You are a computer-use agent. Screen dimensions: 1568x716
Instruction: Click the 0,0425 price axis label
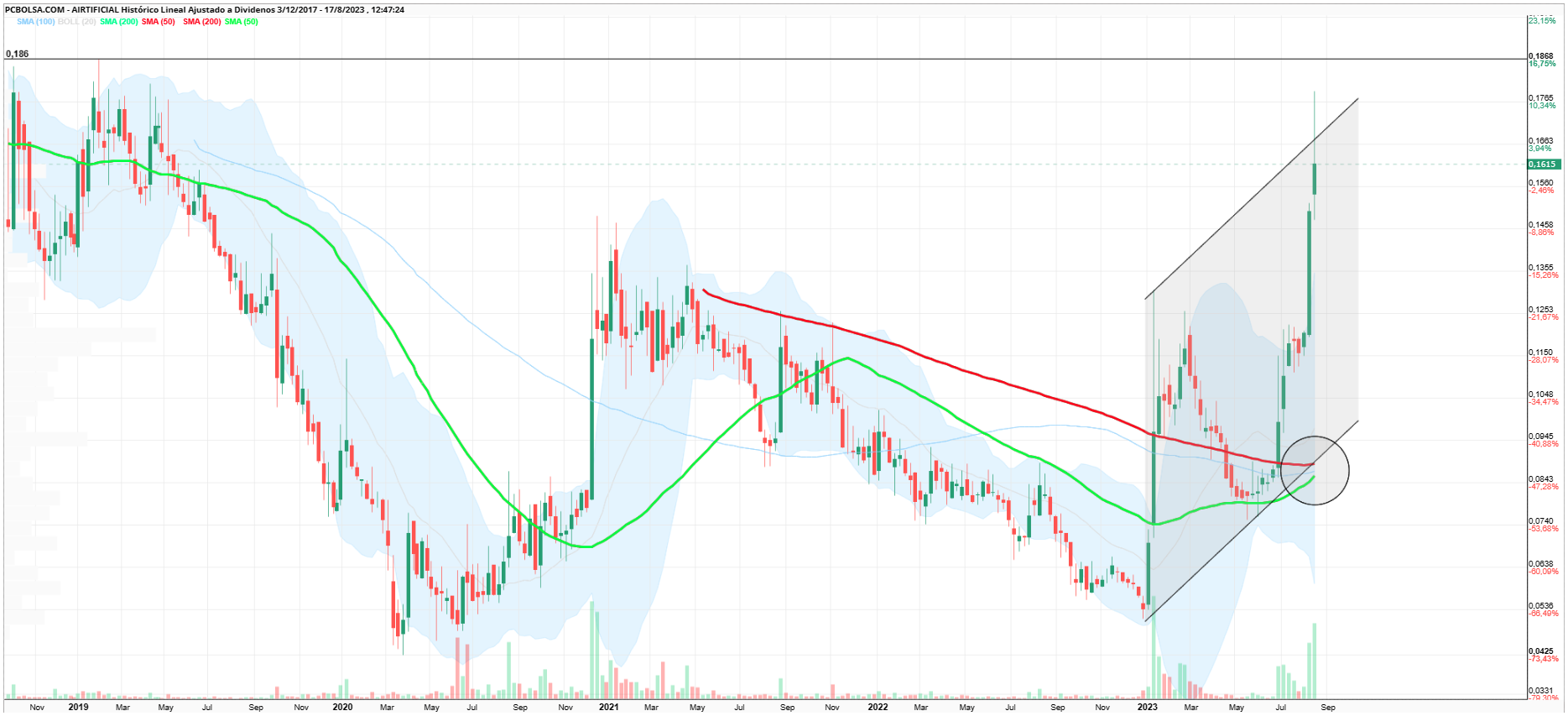[1541, 651]
